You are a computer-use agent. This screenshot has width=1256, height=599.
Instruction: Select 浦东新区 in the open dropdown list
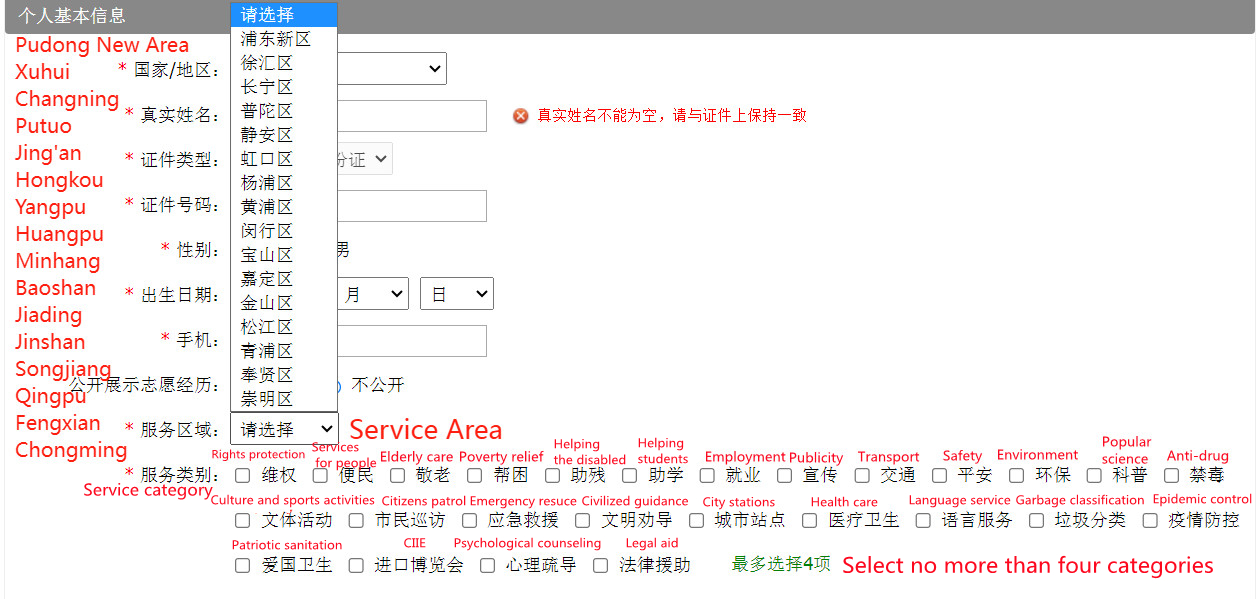click(x=284, y=39)
